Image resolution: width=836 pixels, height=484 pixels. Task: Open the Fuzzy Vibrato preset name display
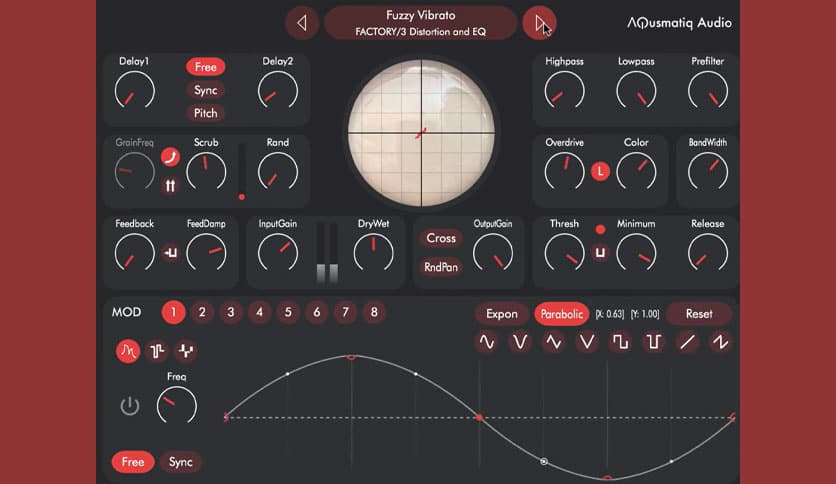point(421,23)
